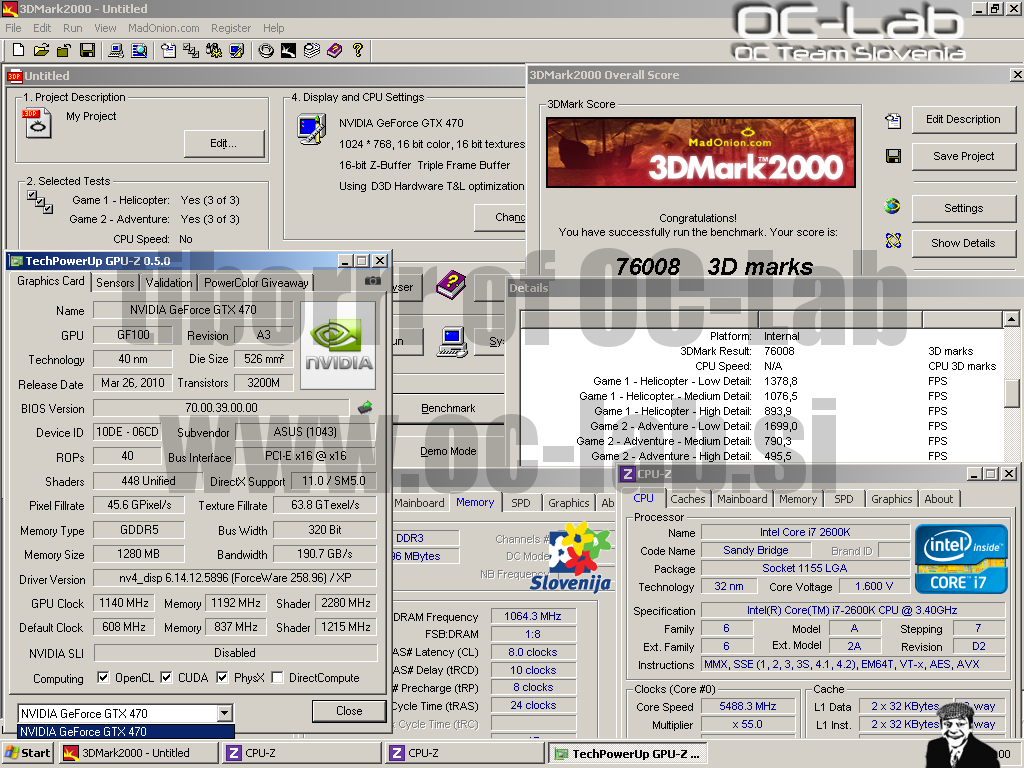Open the Help menu
Image resolution: width=1024 pixels, height=768 pixels.
point(274,28)
